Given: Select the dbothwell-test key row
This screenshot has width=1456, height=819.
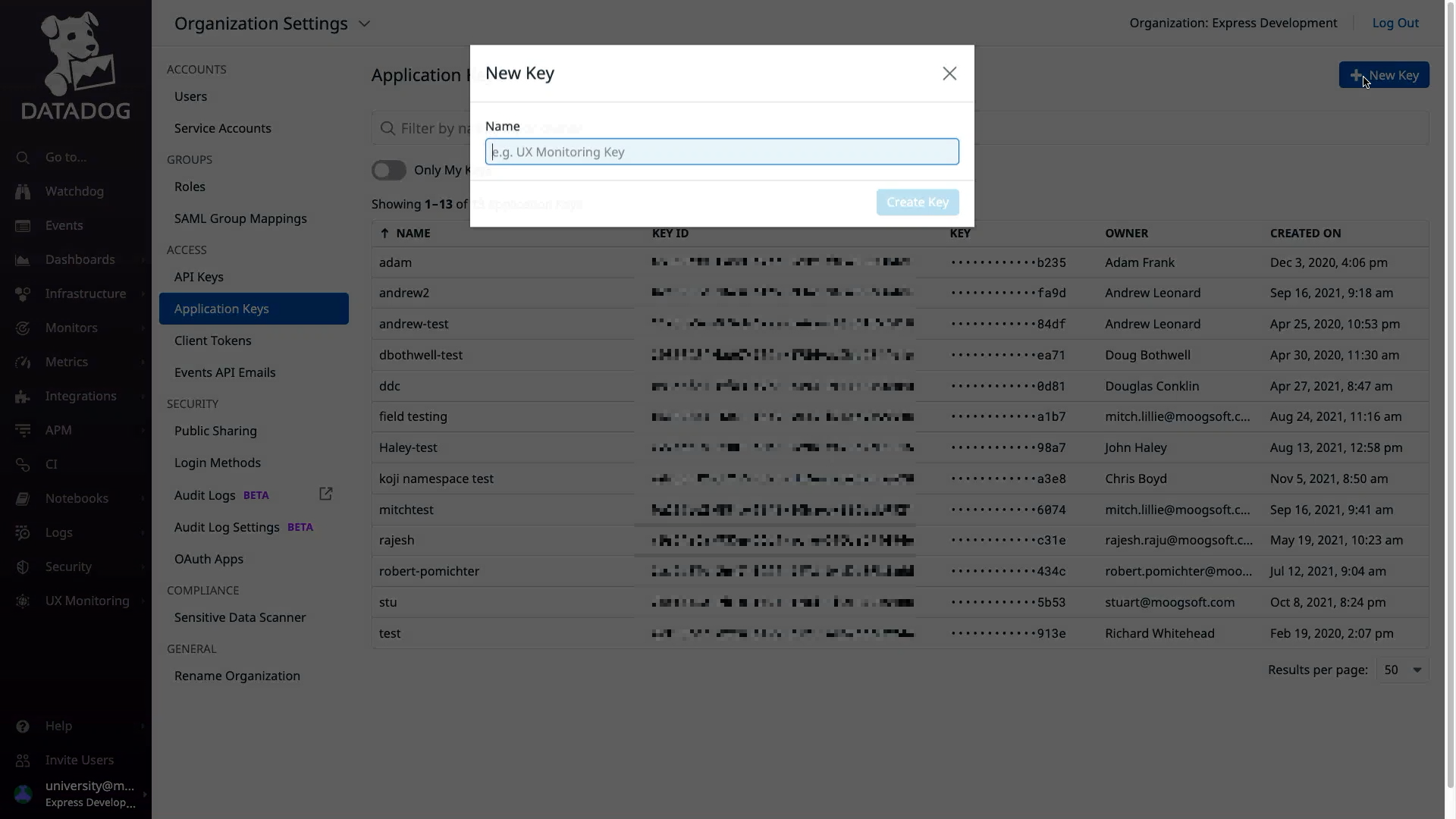Looking at the screenshot, I should [900, 356].
